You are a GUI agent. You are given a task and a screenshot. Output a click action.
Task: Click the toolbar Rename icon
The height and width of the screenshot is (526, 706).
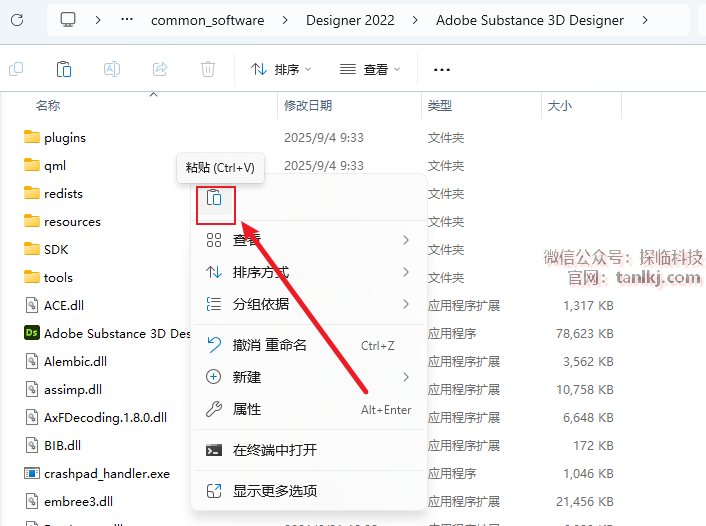point(112,69)
